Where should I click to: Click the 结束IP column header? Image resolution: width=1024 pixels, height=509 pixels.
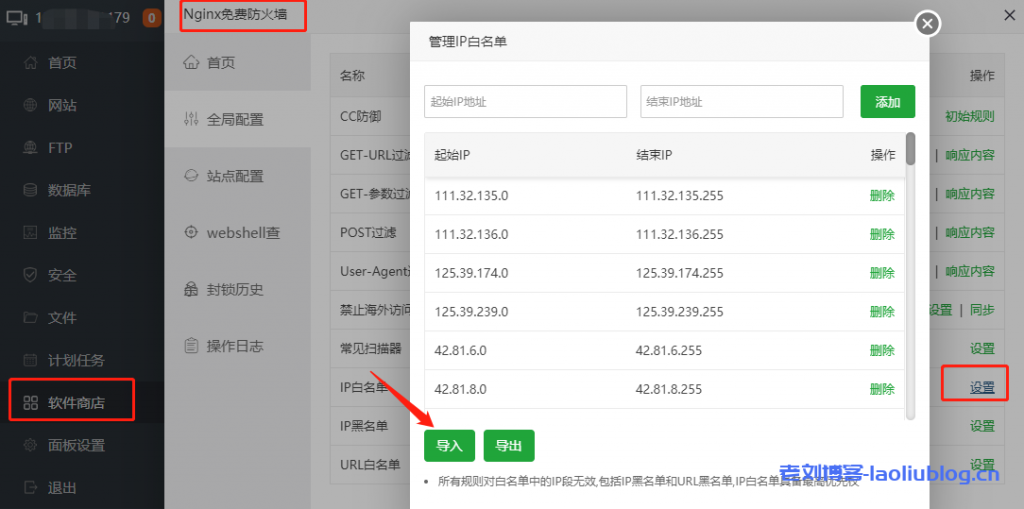click(x=654, y=156)
